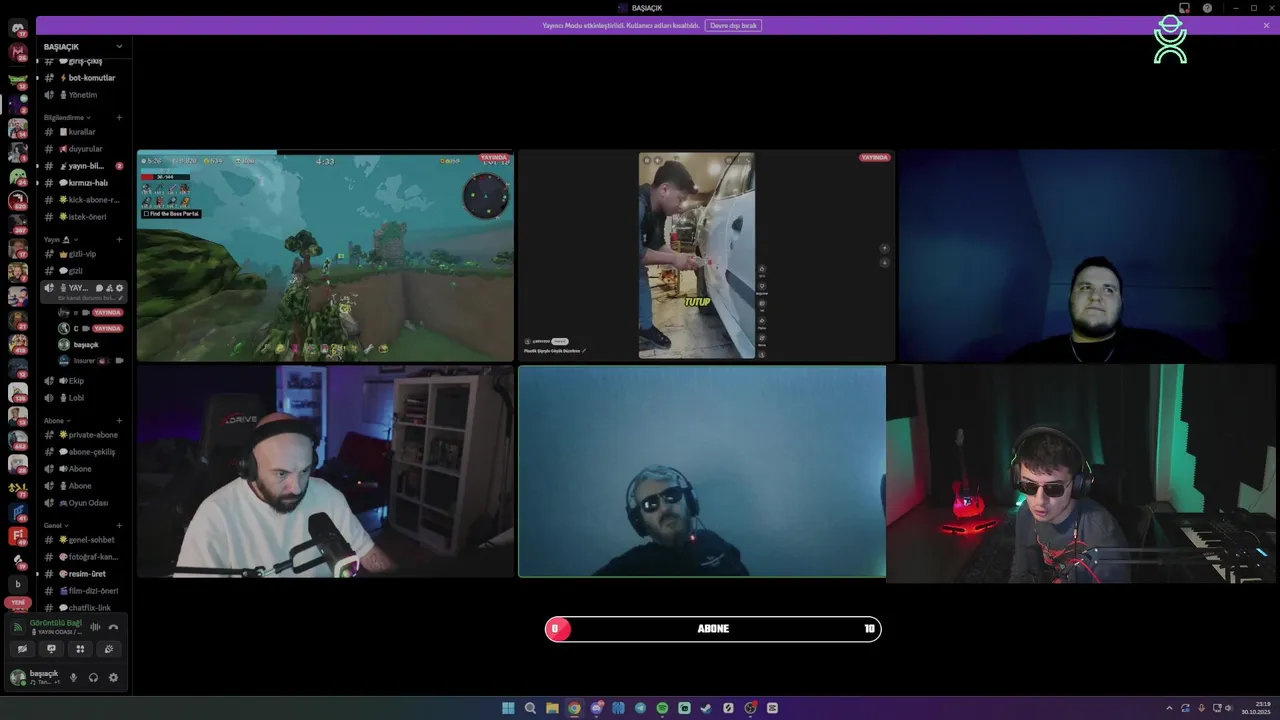The width and height of the screenshot is (1280, 720).
Task: Join Ekip voice channel
Action: [x=83, y=381]
